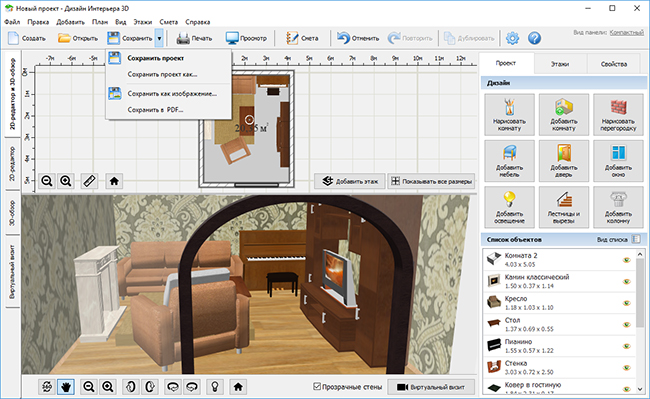Click the ruler measure tool in 2D plan
The height and width of the screenshot is (399, 650).
pos(89,181)
